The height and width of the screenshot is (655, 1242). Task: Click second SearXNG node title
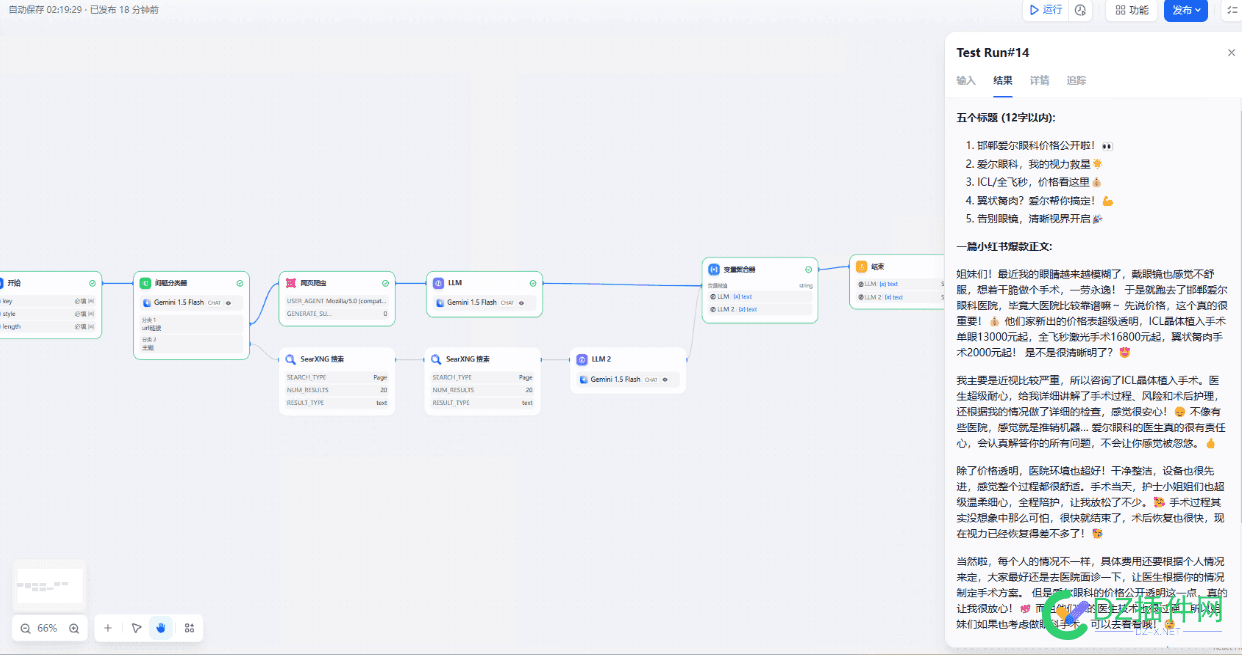tap(467, 358)
